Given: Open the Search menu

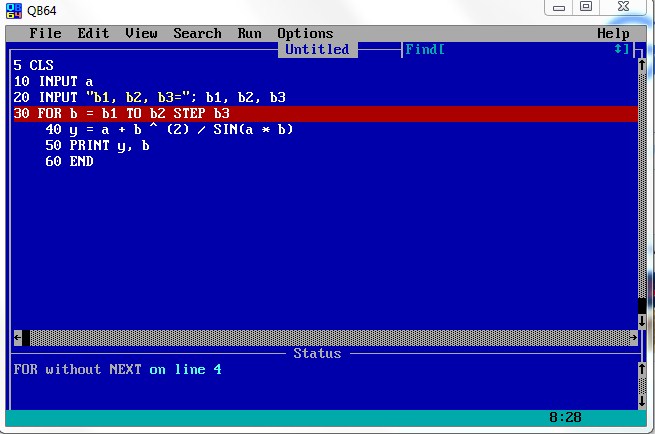Looking at the screenshot, I should (197, 33).
